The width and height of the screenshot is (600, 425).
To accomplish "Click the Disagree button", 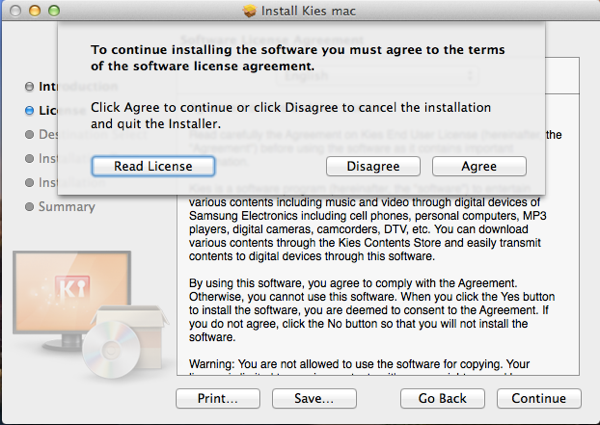I will pos(373,166).
